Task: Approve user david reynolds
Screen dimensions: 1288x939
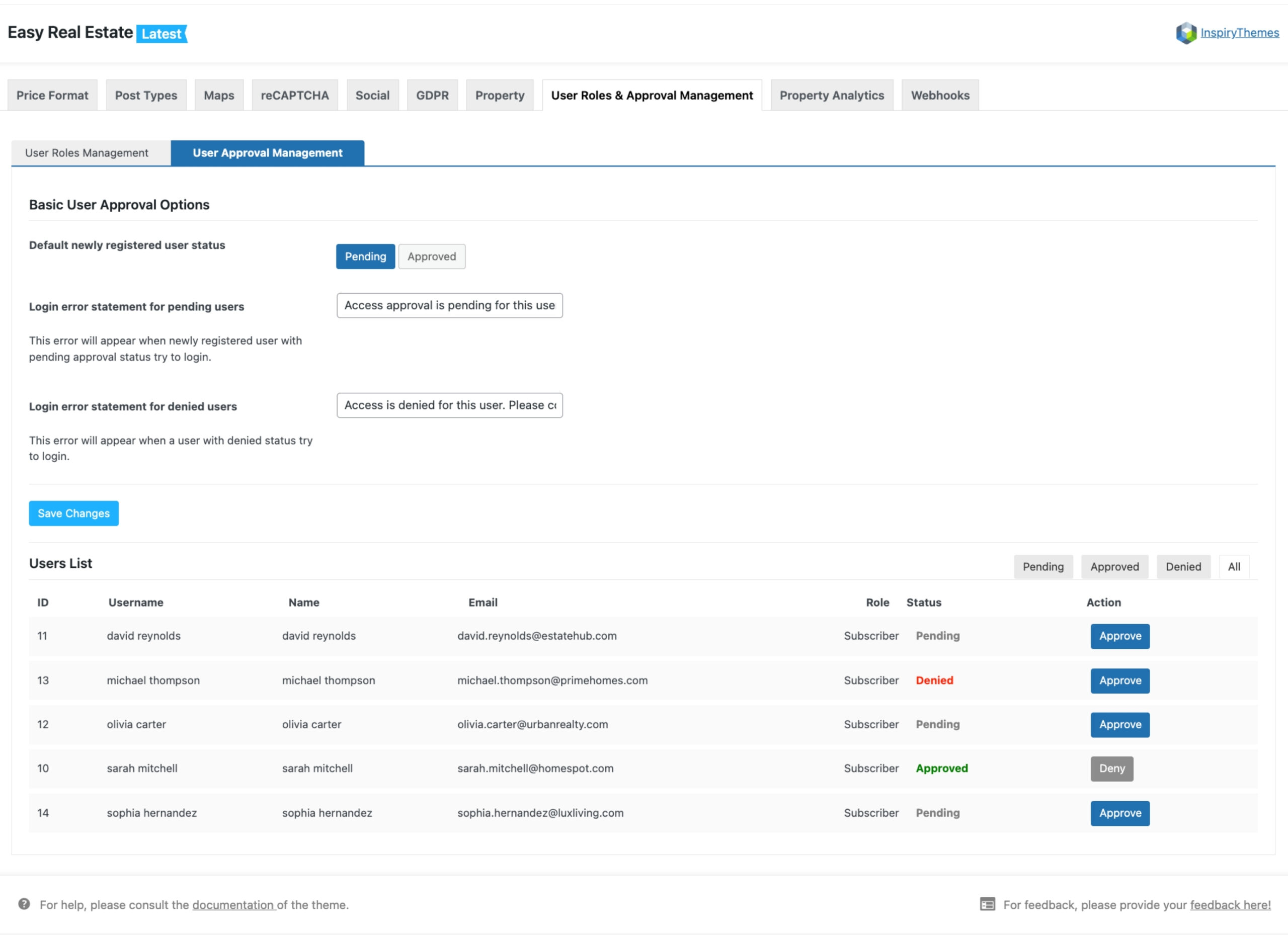Action: point(1119,636)
